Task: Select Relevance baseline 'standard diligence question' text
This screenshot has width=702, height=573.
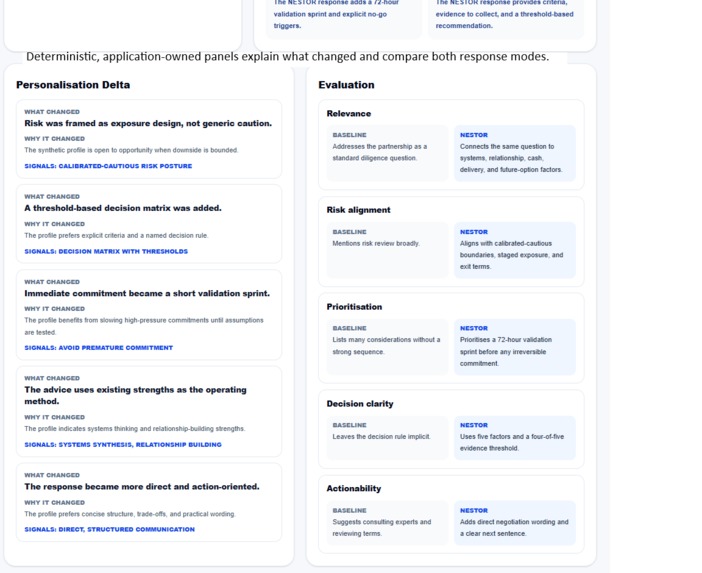Action: pos(380,152)
